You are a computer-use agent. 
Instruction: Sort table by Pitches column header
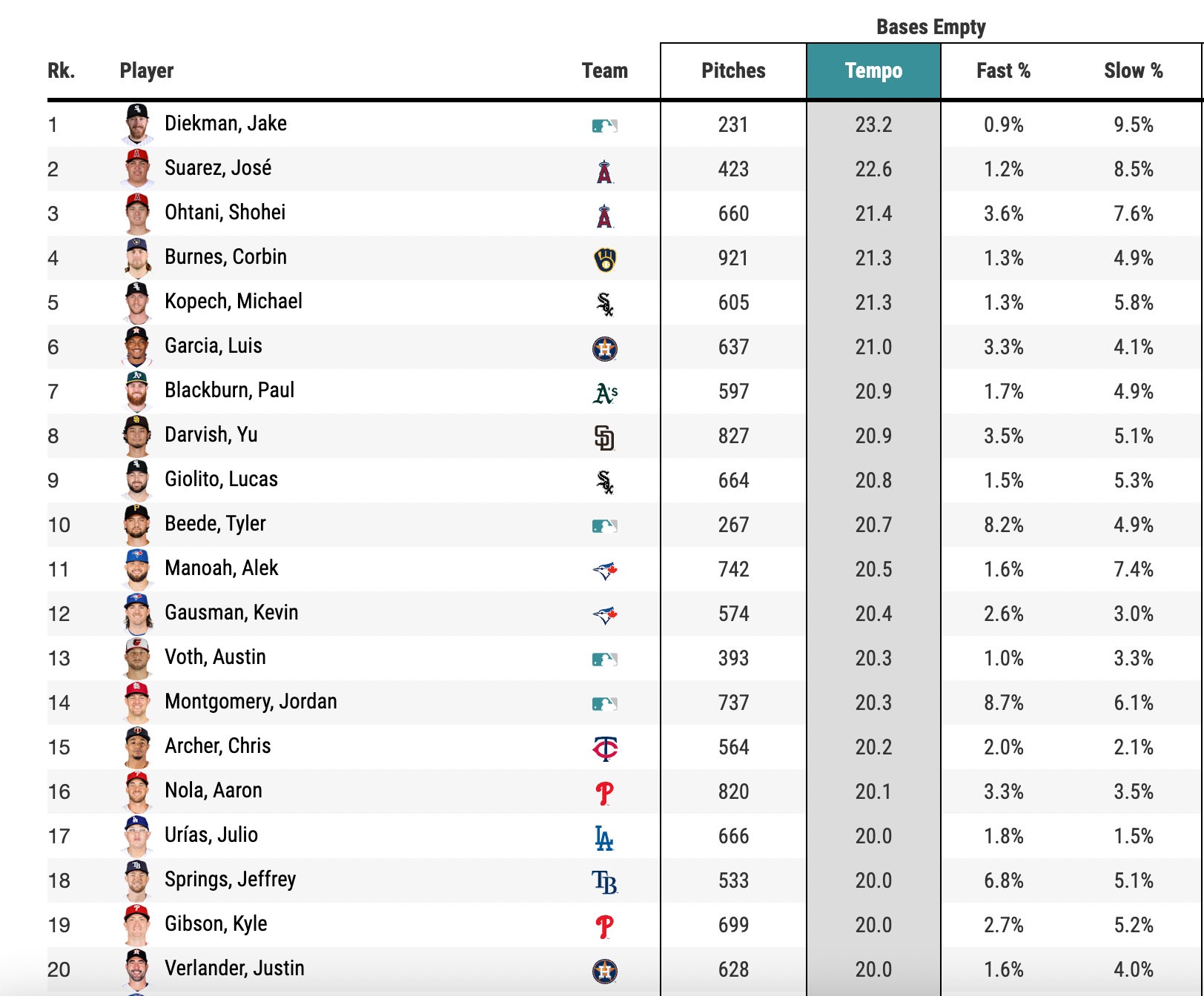(x=733, y=71)
